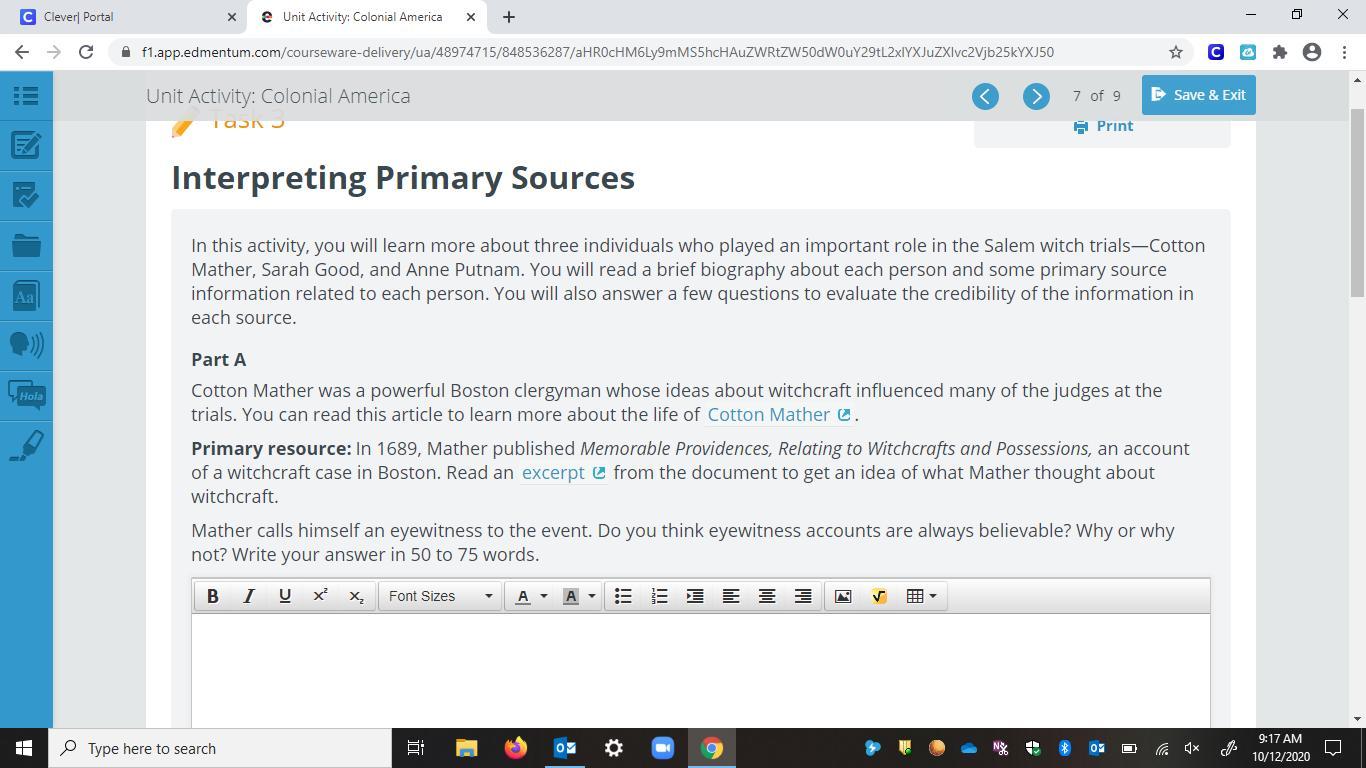Image resolution: width=1366 pixels, height=768 pixels.
Task: Click the Save & Exit button
Action: pos(1198,95)
